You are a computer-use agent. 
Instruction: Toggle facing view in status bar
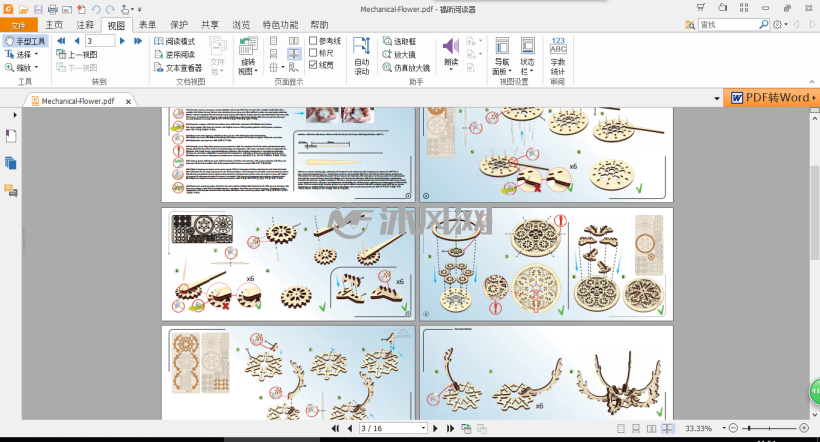(652, 428)
